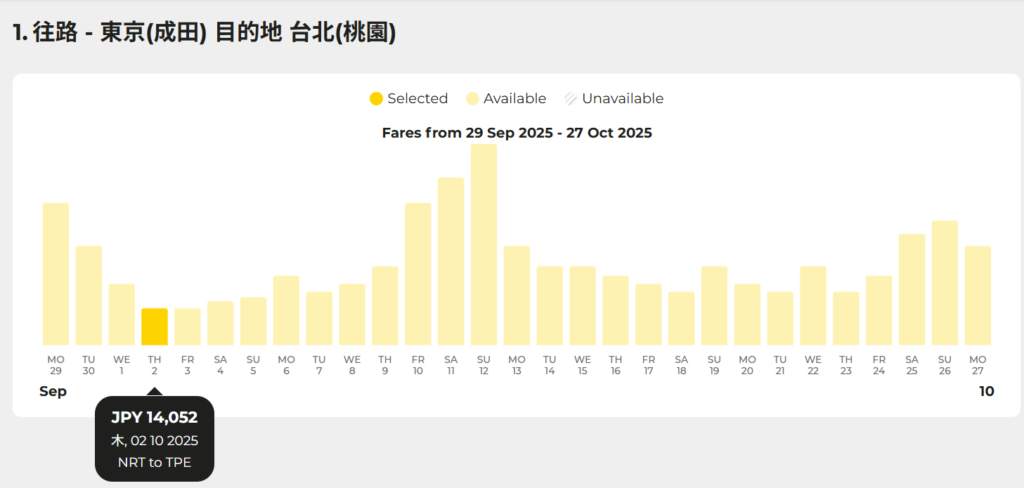Select the Friday 10 October fare bar
The width and height of the screenshot is (1024, 488).
click(418, 274)
